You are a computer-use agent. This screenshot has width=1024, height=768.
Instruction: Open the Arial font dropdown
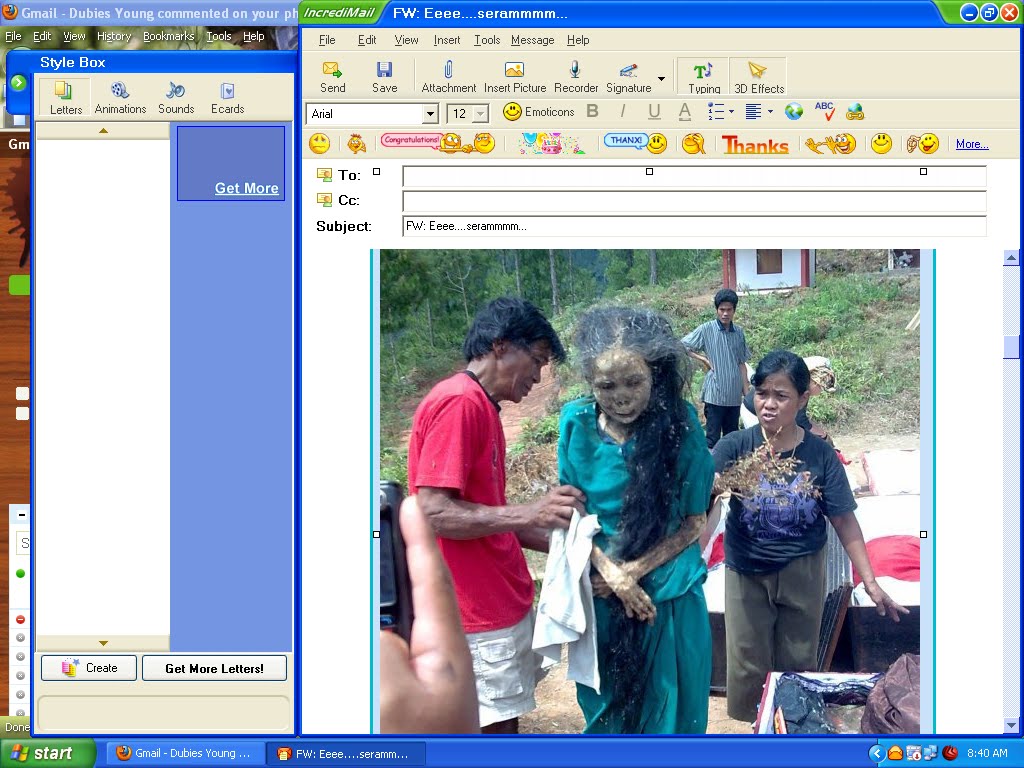430,114
